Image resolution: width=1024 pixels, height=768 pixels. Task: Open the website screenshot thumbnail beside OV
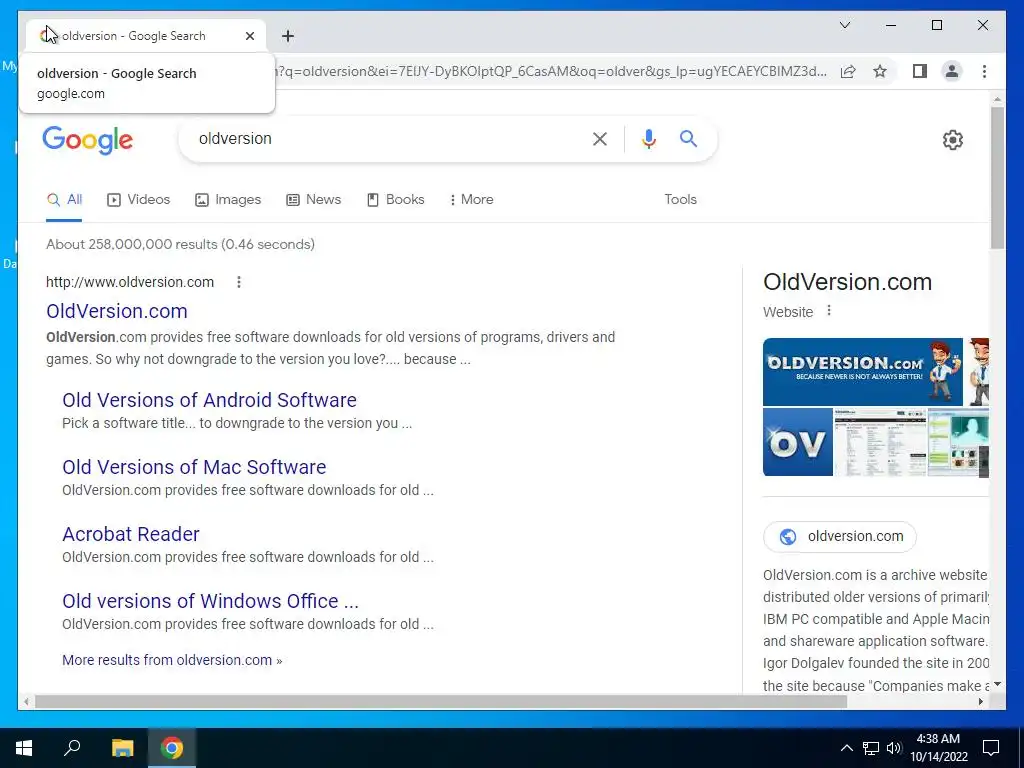880,442
